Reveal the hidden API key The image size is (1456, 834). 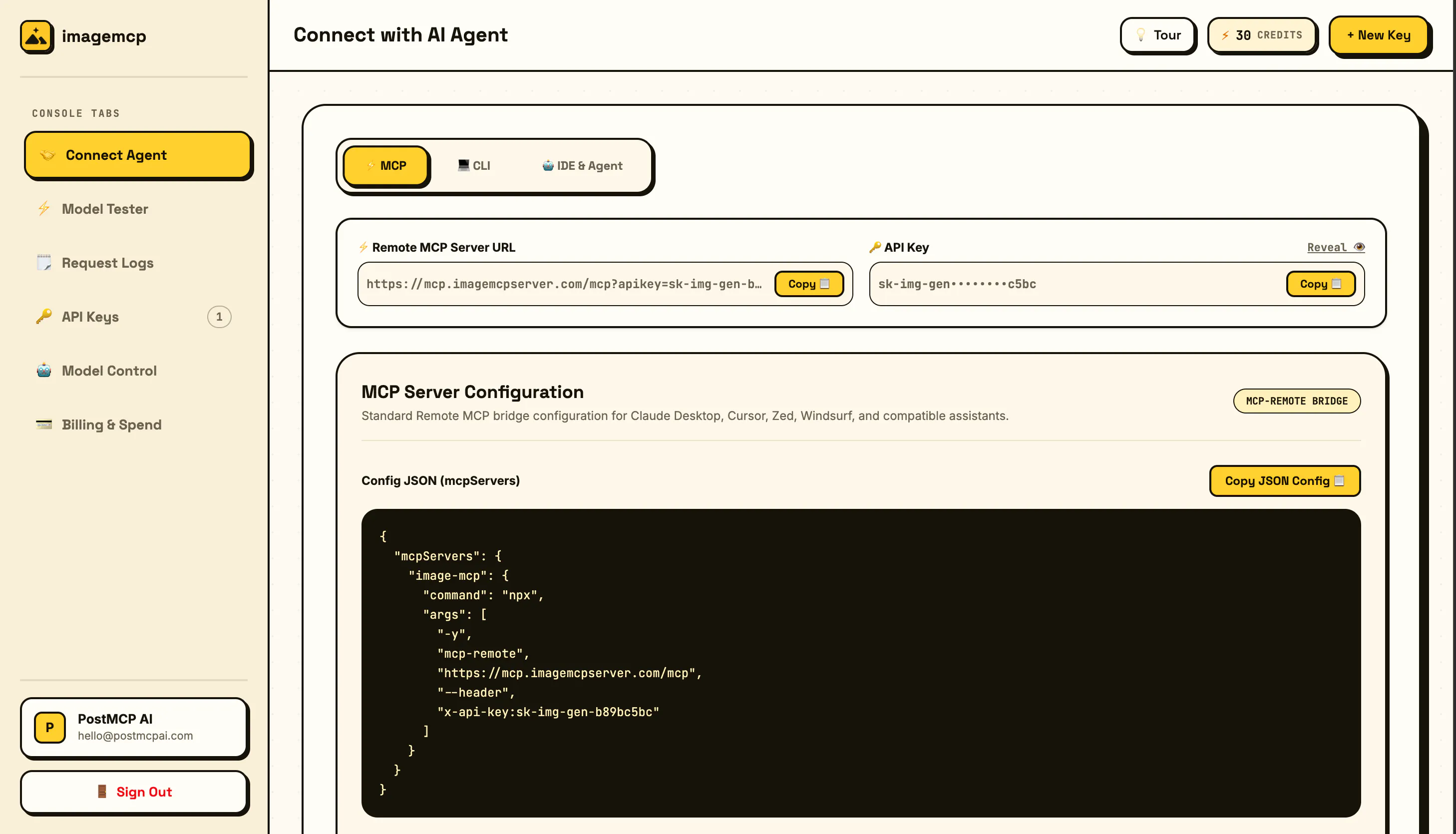point(1336,247)
